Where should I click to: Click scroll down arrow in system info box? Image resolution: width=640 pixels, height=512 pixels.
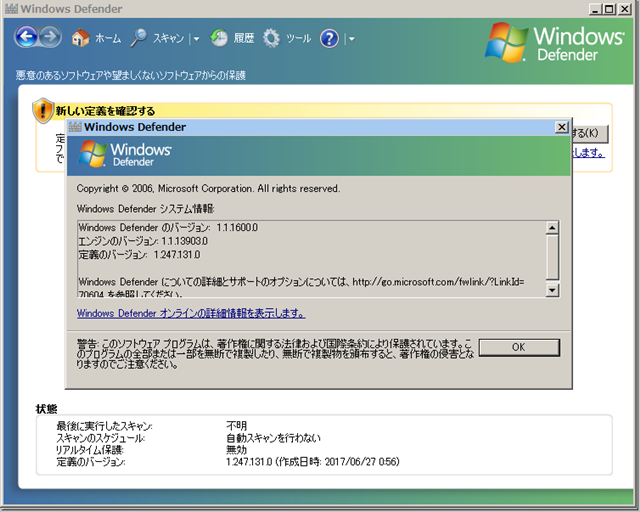pyautogui.click(x=552, y=290)
